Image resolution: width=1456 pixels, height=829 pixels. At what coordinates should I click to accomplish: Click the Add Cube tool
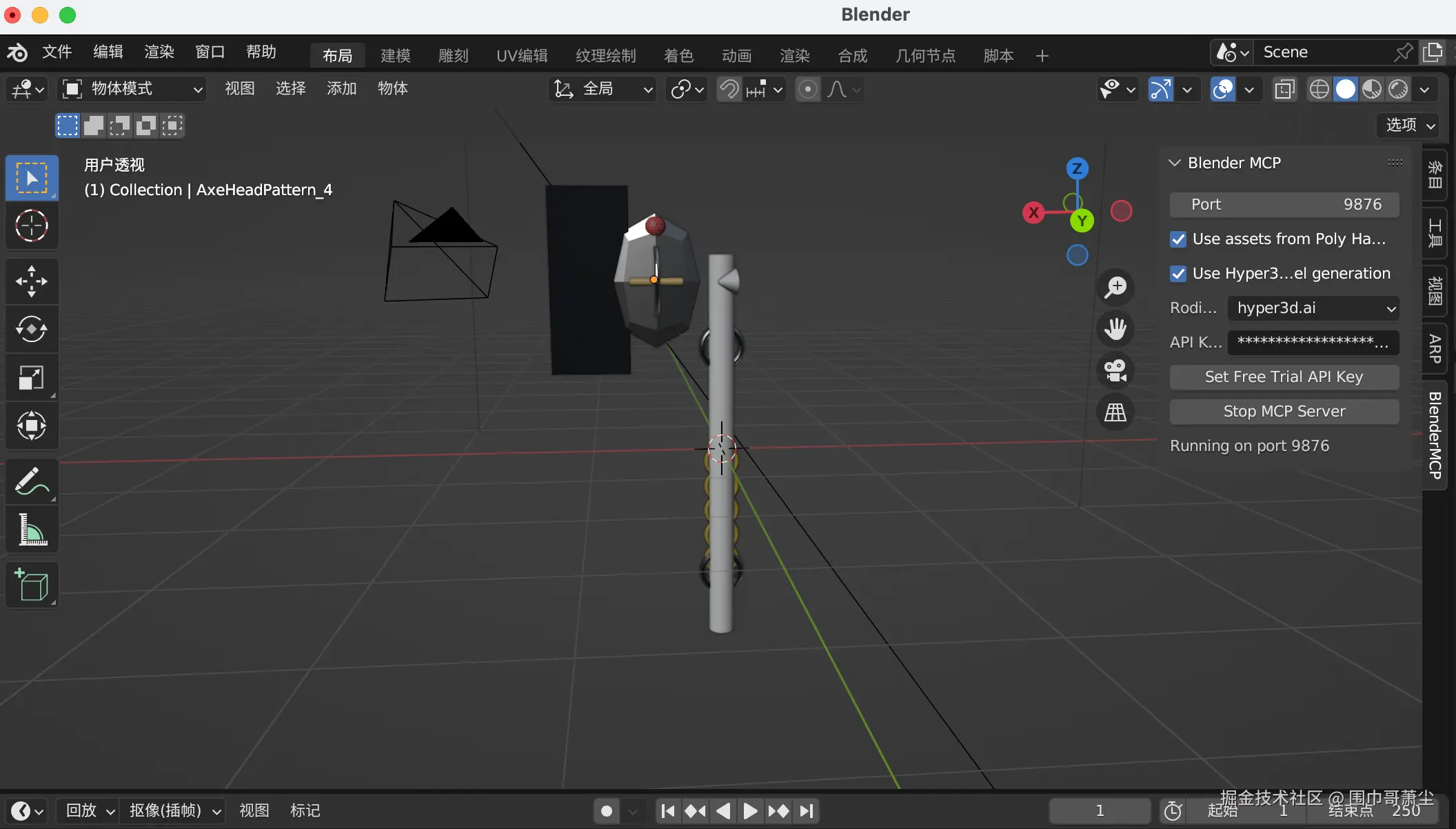32,585
